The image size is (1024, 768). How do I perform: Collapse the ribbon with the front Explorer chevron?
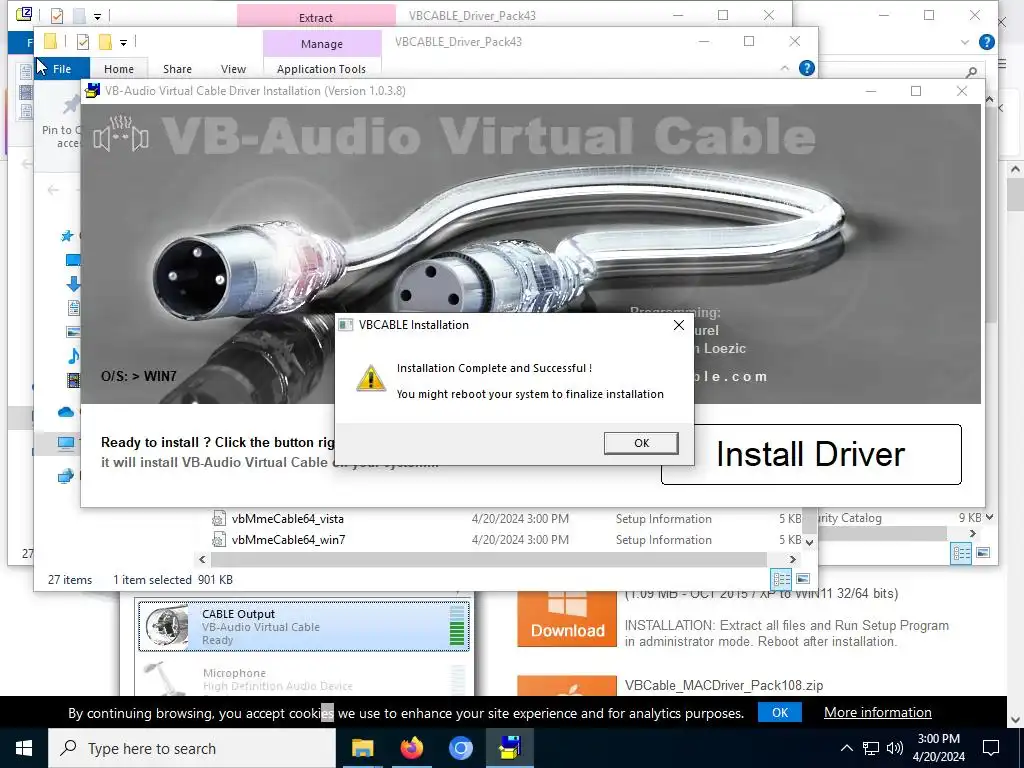point(785,68)
